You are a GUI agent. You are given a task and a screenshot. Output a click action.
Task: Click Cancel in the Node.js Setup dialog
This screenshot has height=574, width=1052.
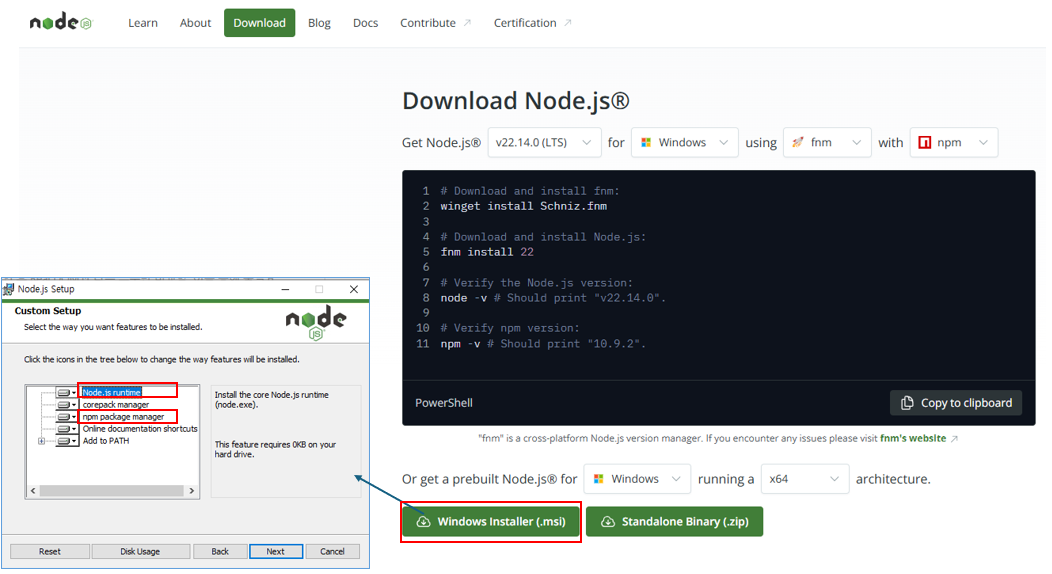332,551
